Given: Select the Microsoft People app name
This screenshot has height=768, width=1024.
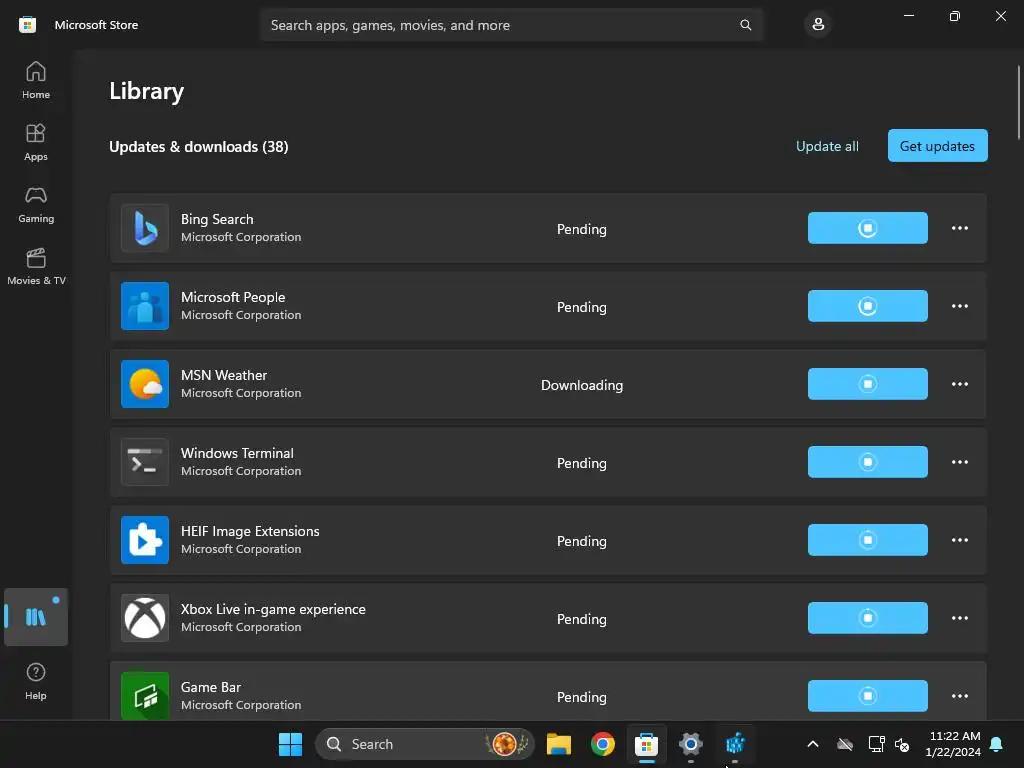Looking at the screenshot, I should (233, 297).
